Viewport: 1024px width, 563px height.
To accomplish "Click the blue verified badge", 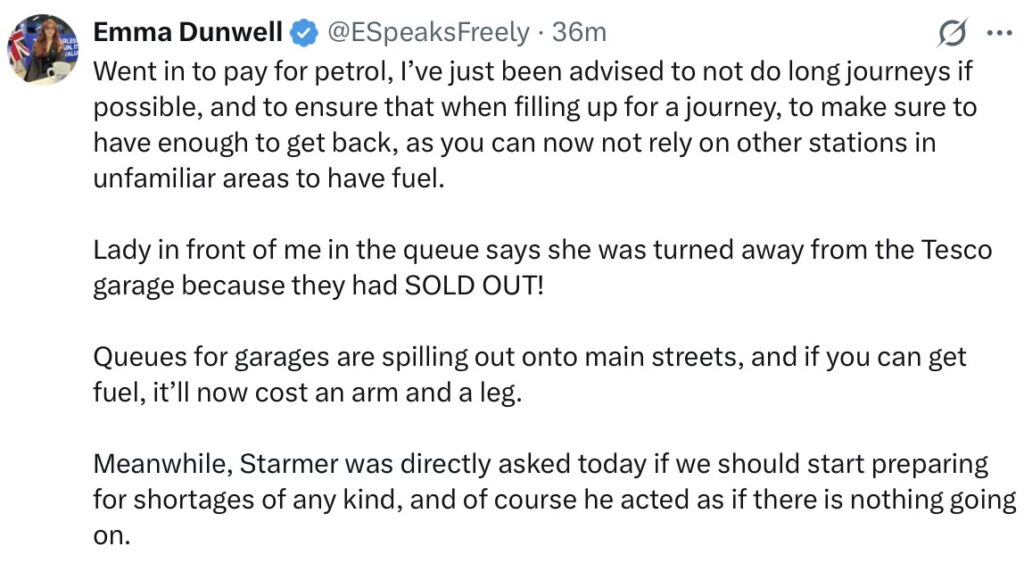I will (303, 33).
